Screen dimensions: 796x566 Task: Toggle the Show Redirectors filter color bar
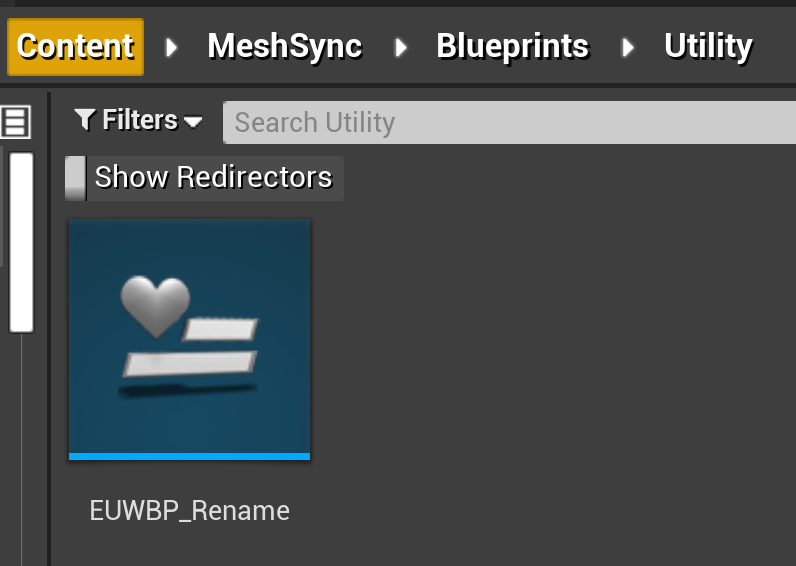pos(75,178)
